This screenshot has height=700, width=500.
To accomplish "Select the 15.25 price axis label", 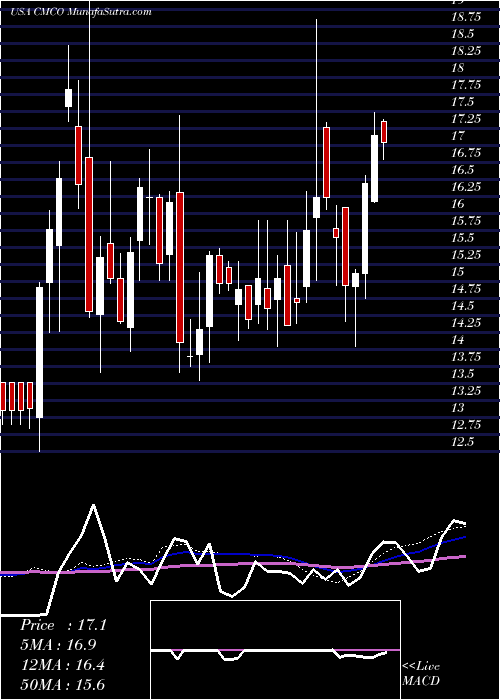I will coord(467,254).
